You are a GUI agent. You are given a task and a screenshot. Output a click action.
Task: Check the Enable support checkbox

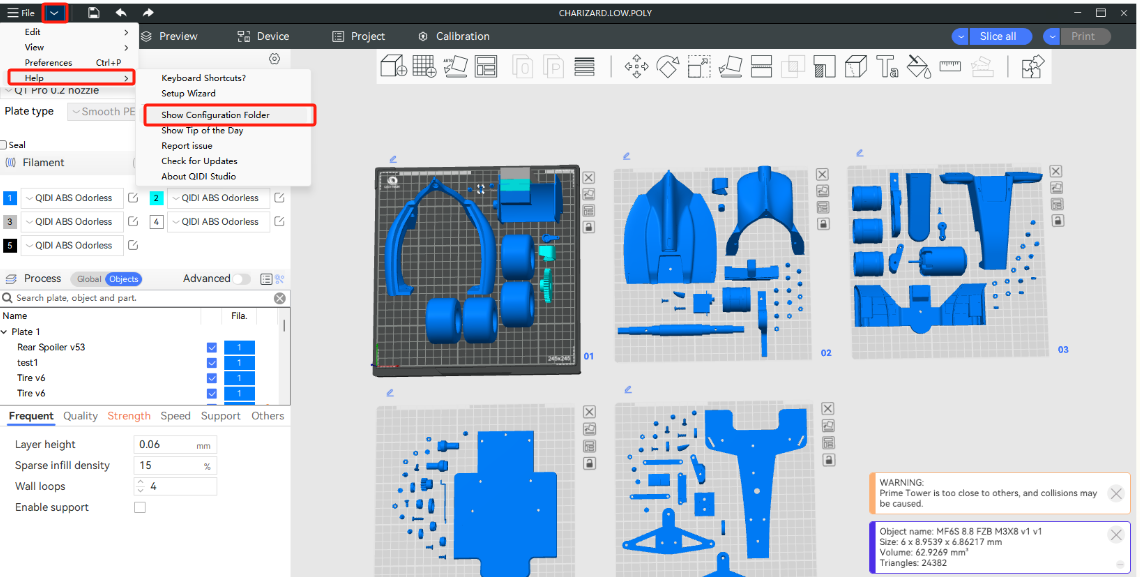click(140, 508)
